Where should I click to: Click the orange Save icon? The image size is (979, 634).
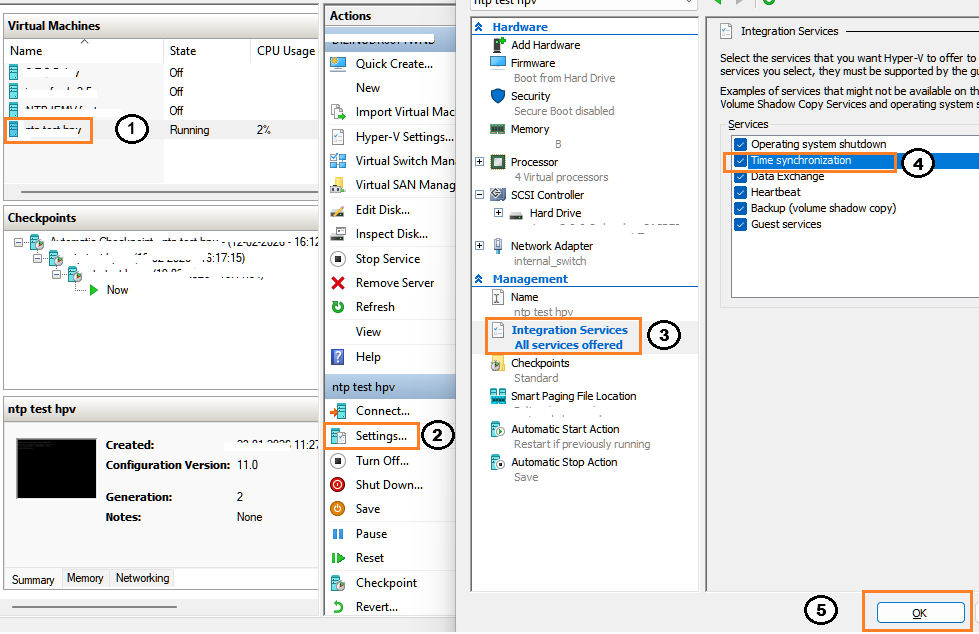coord(338,509)
